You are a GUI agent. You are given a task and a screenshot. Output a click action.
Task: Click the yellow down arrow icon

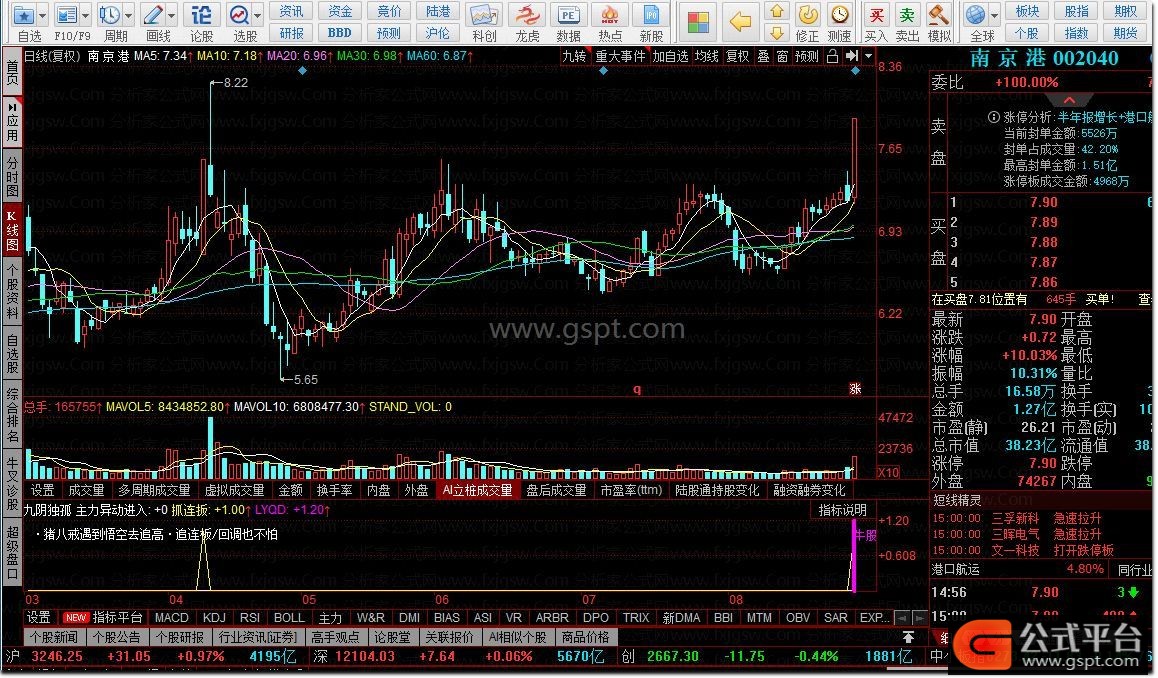point(776,32)
